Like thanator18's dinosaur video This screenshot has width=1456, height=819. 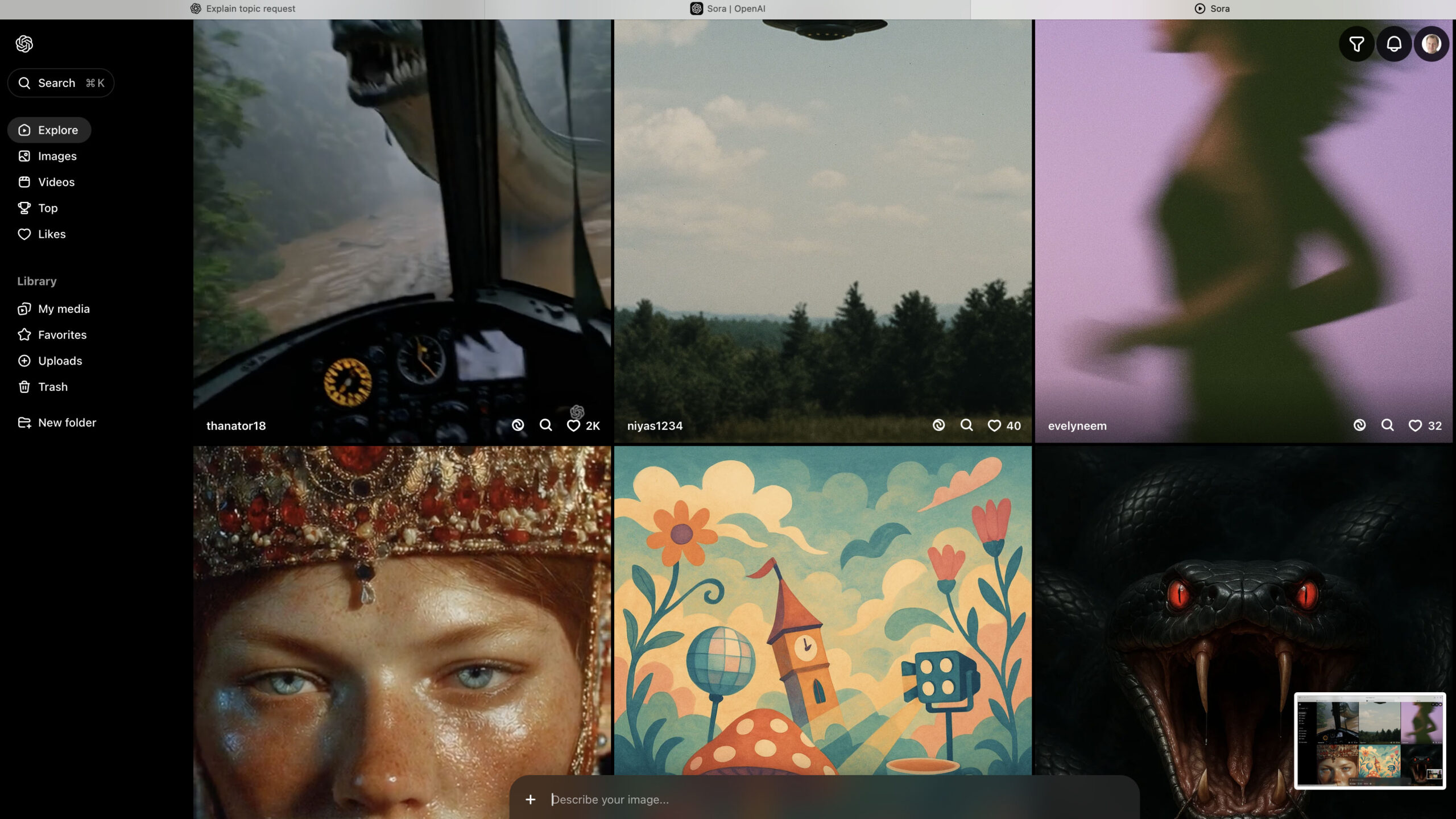point(573,426)
